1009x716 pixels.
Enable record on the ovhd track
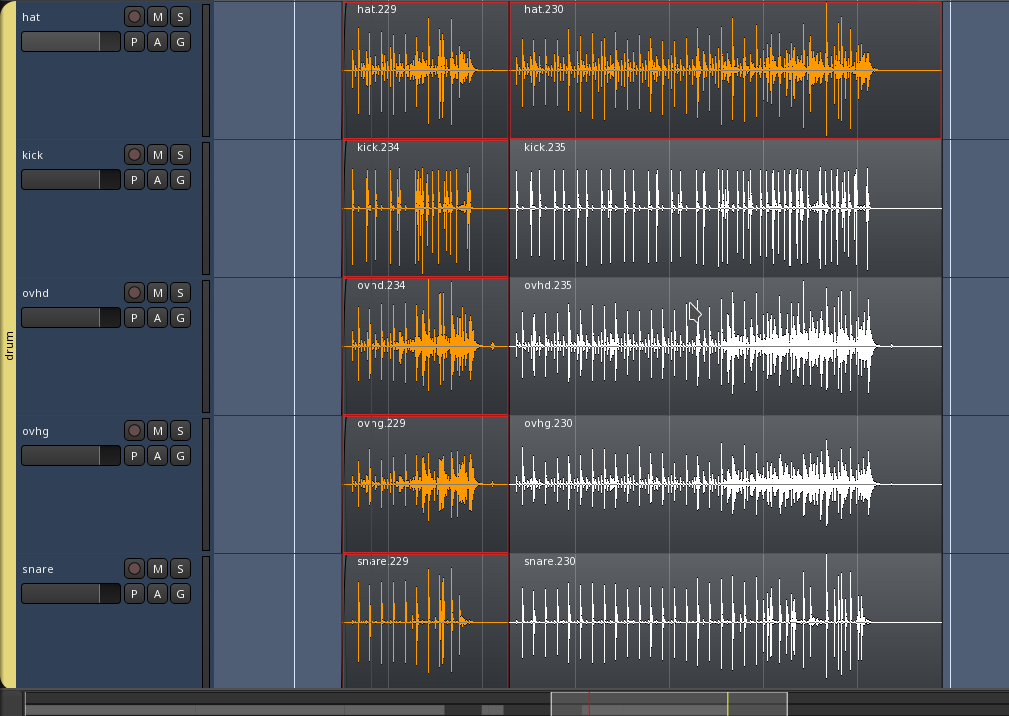click(x=134, y=293)
